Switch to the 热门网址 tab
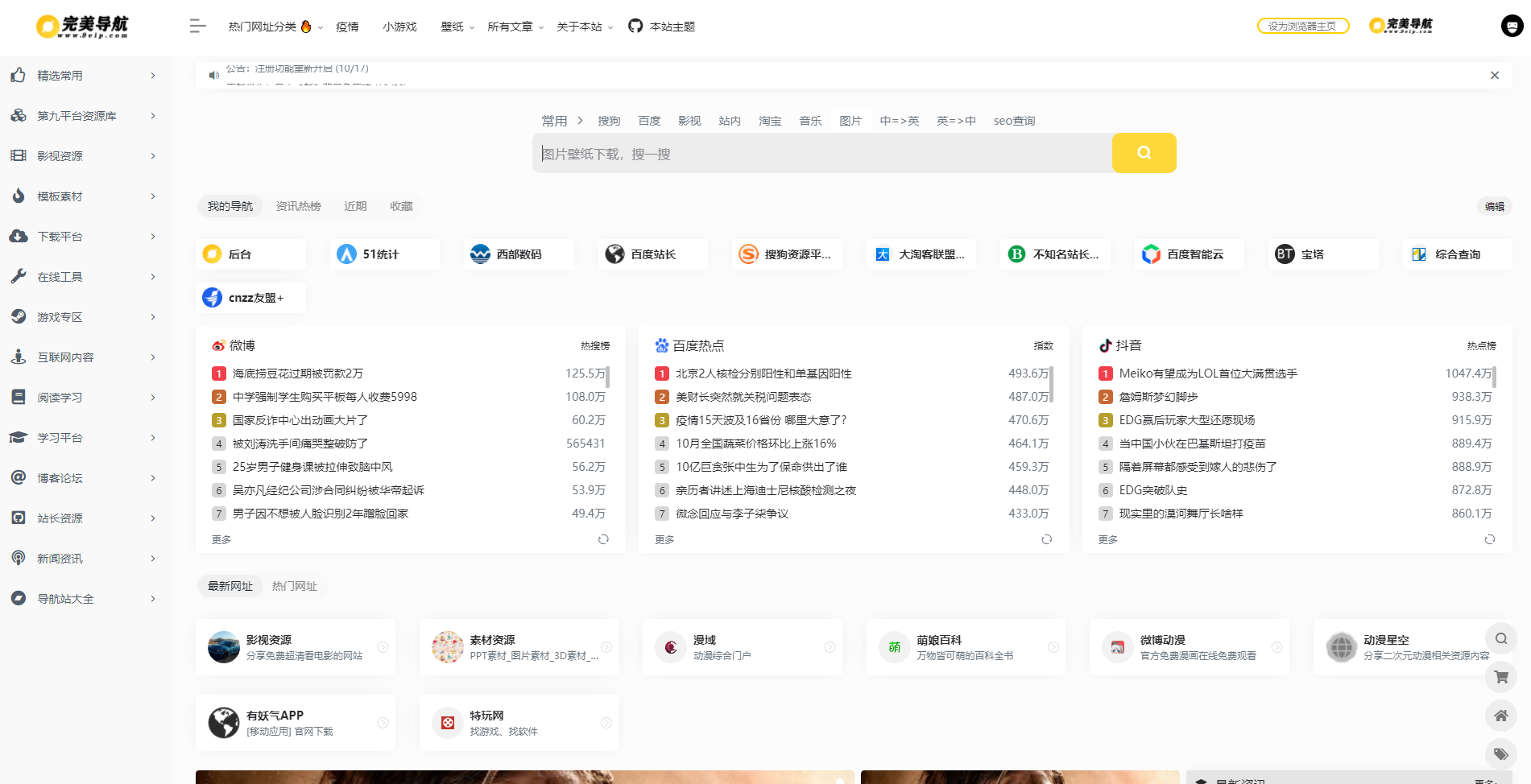1531x784 pixels. point(295,586)
